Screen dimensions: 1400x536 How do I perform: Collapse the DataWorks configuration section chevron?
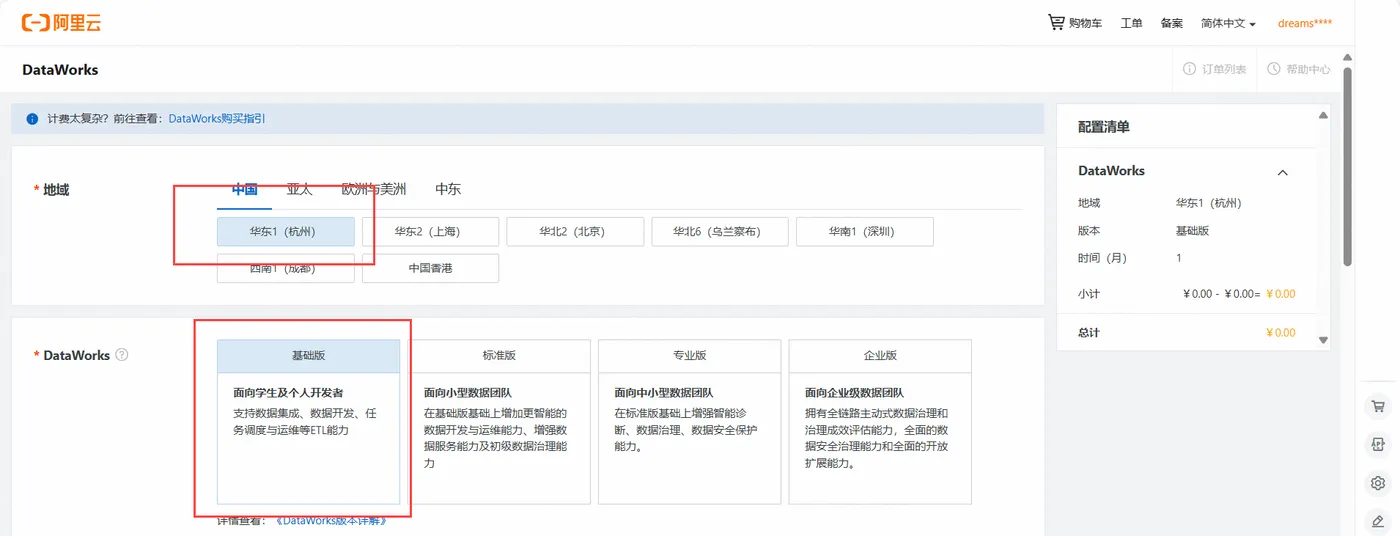(1283, 172)
